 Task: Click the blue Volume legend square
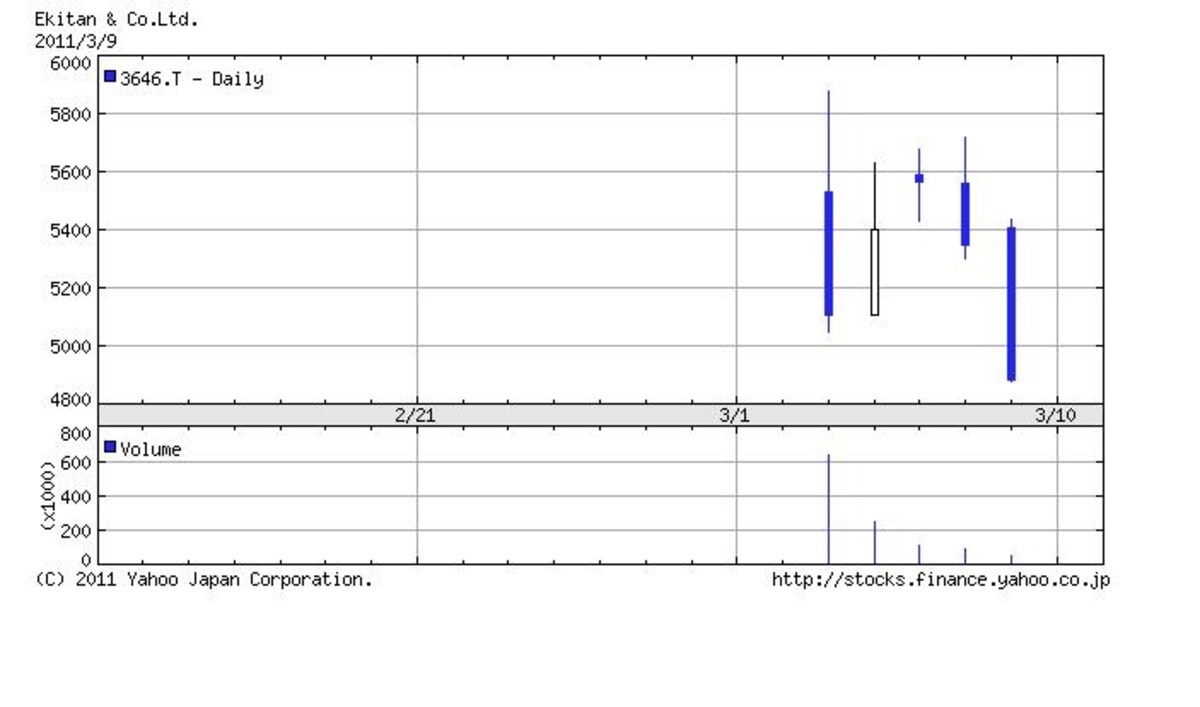(110, 447)
